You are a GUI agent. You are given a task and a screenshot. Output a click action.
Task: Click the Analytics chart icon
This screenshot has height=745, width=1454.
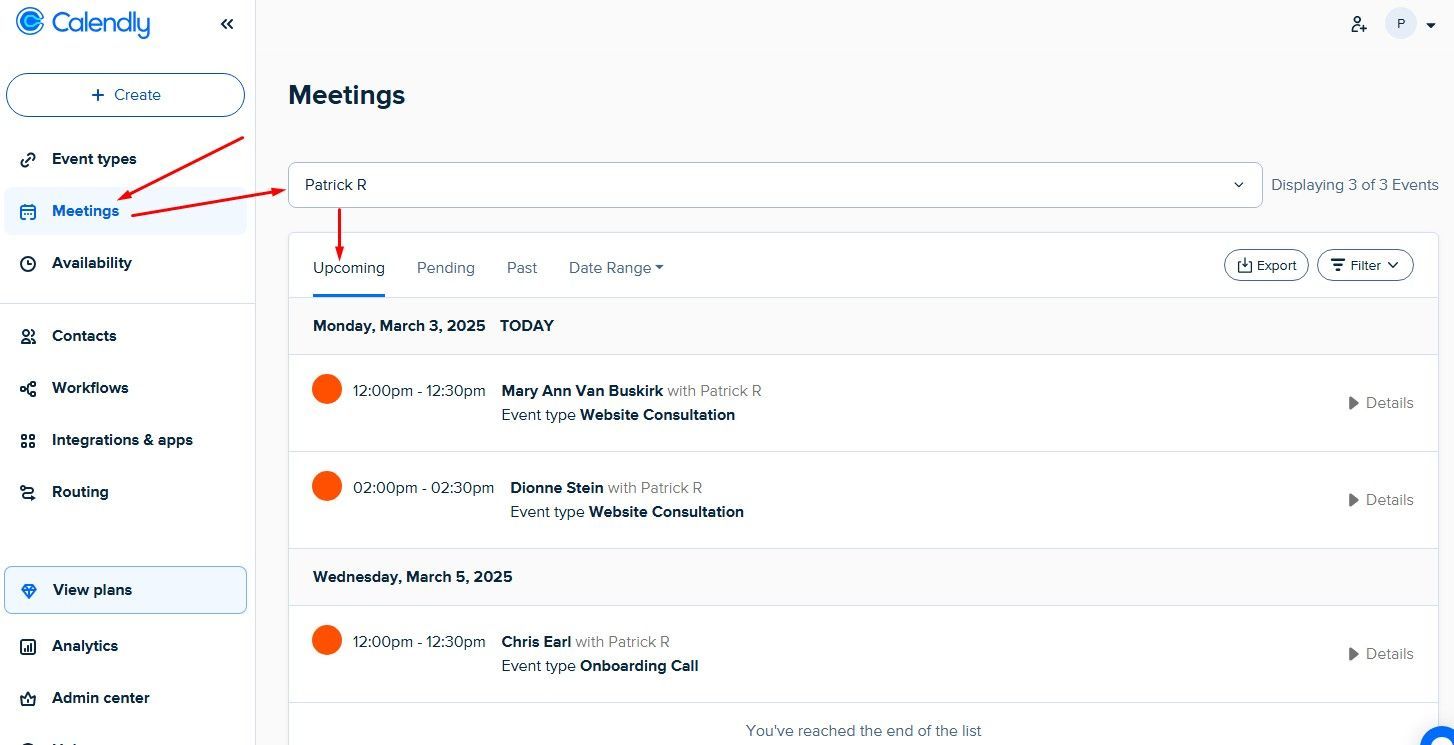point(28,647)
